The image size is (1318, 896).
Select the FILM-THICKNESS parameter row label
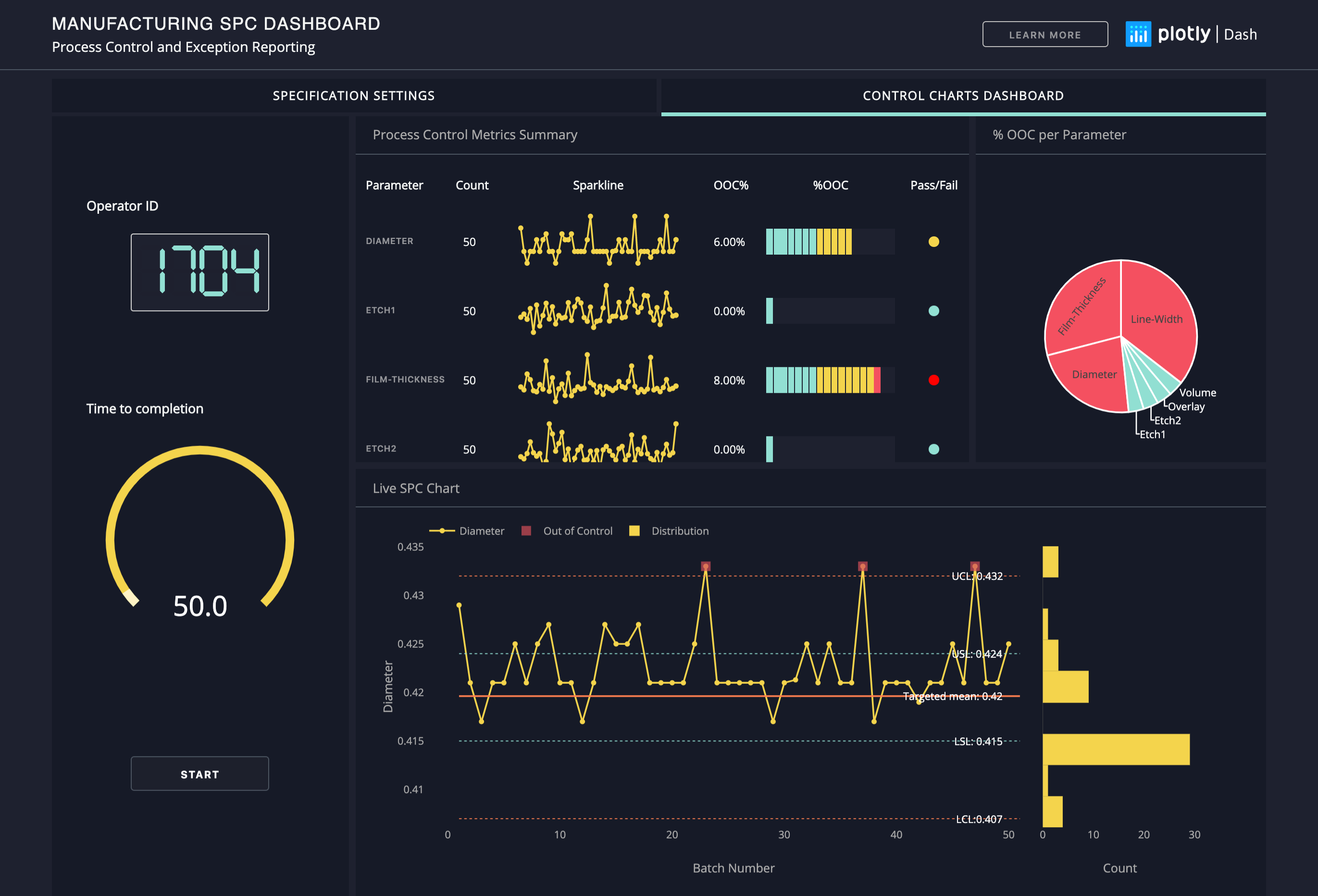pyautogui.click(x=405, y=380)
